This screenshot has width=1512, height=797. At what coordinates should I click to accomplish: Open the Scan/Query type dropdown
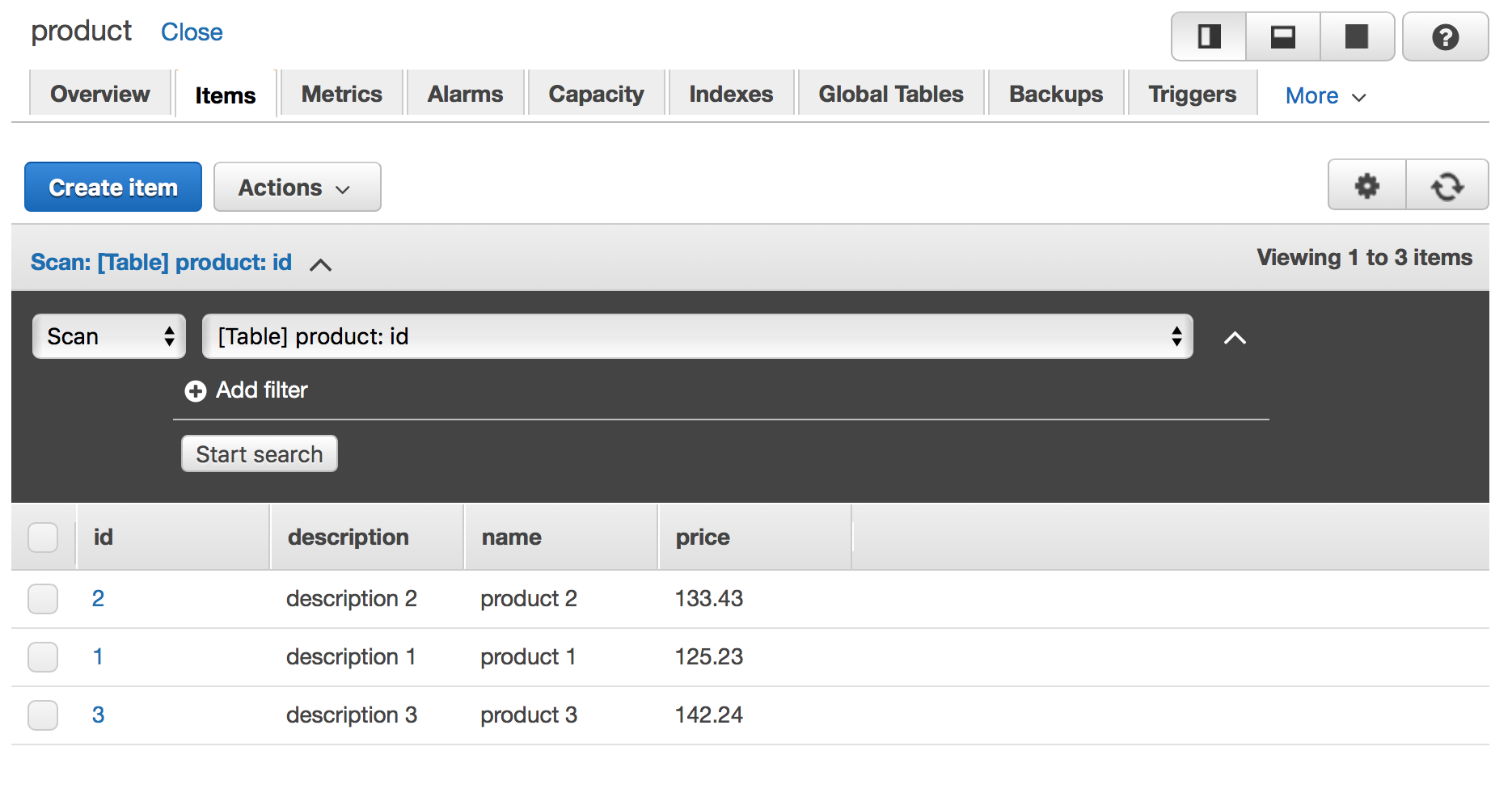(x=109, y=336)
